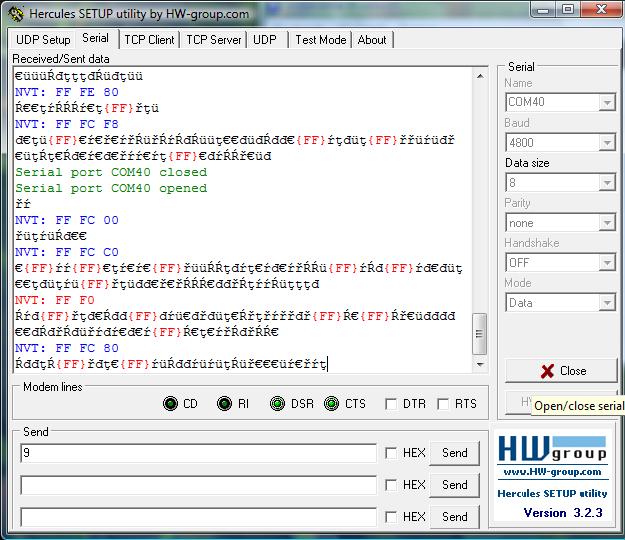
Task: Send the first line containing 9
Action: pos(454,453)
